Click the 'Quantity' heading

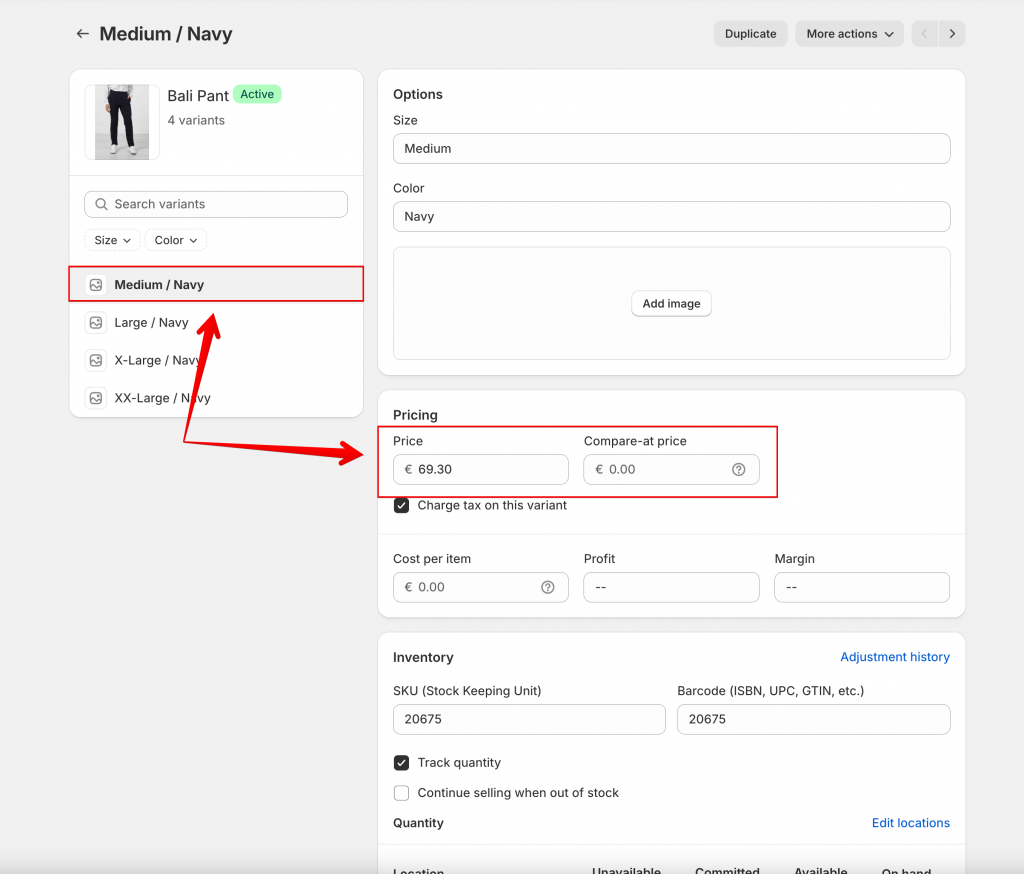pyautogui.click(x=418, y=823)
